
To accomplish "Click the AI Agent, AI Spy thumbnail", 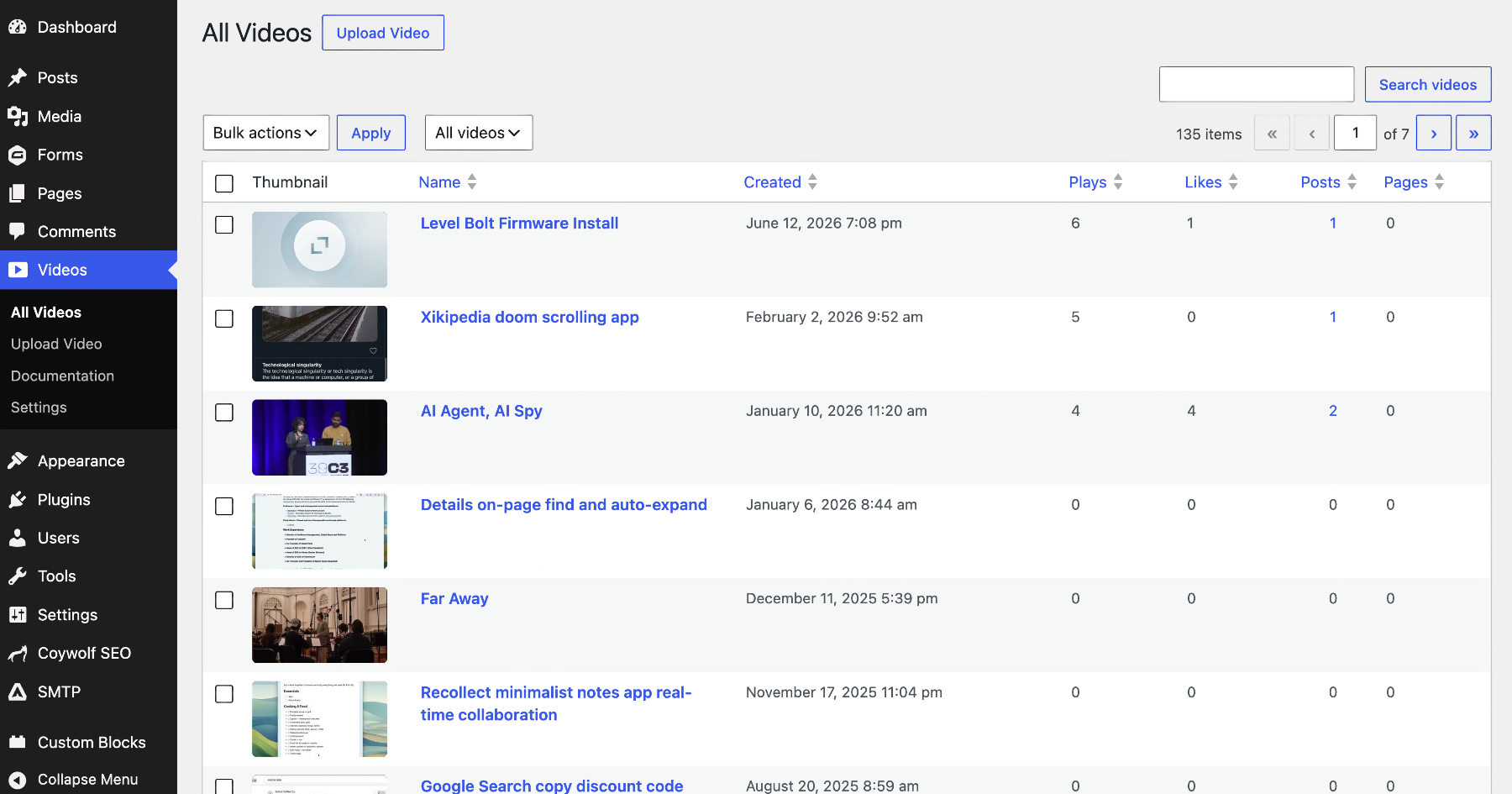I will (x=319, y=438).
